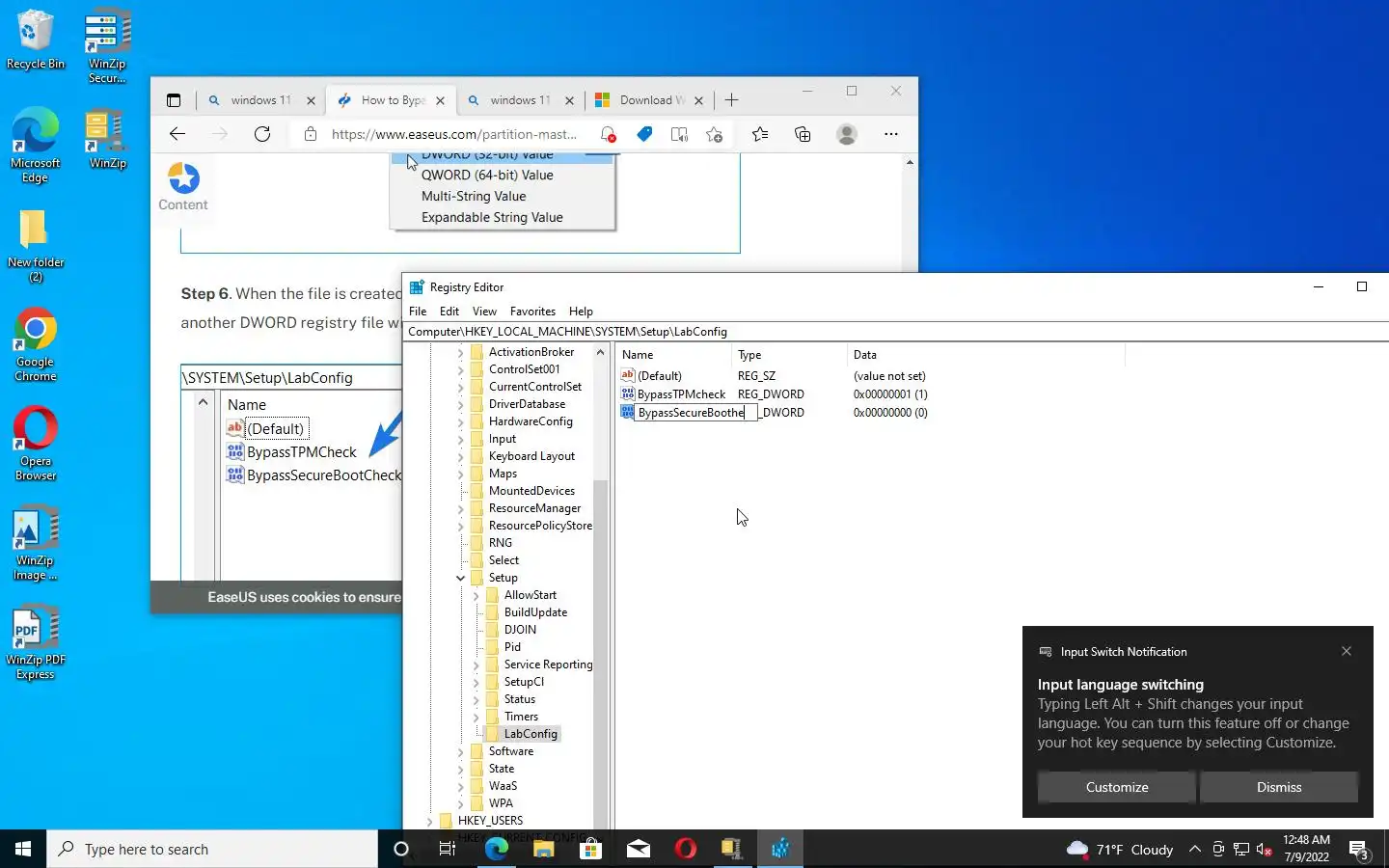Open View menu in Registry Editor
Viewport: 1389px width, 868px height.
[x=484, y=312]
